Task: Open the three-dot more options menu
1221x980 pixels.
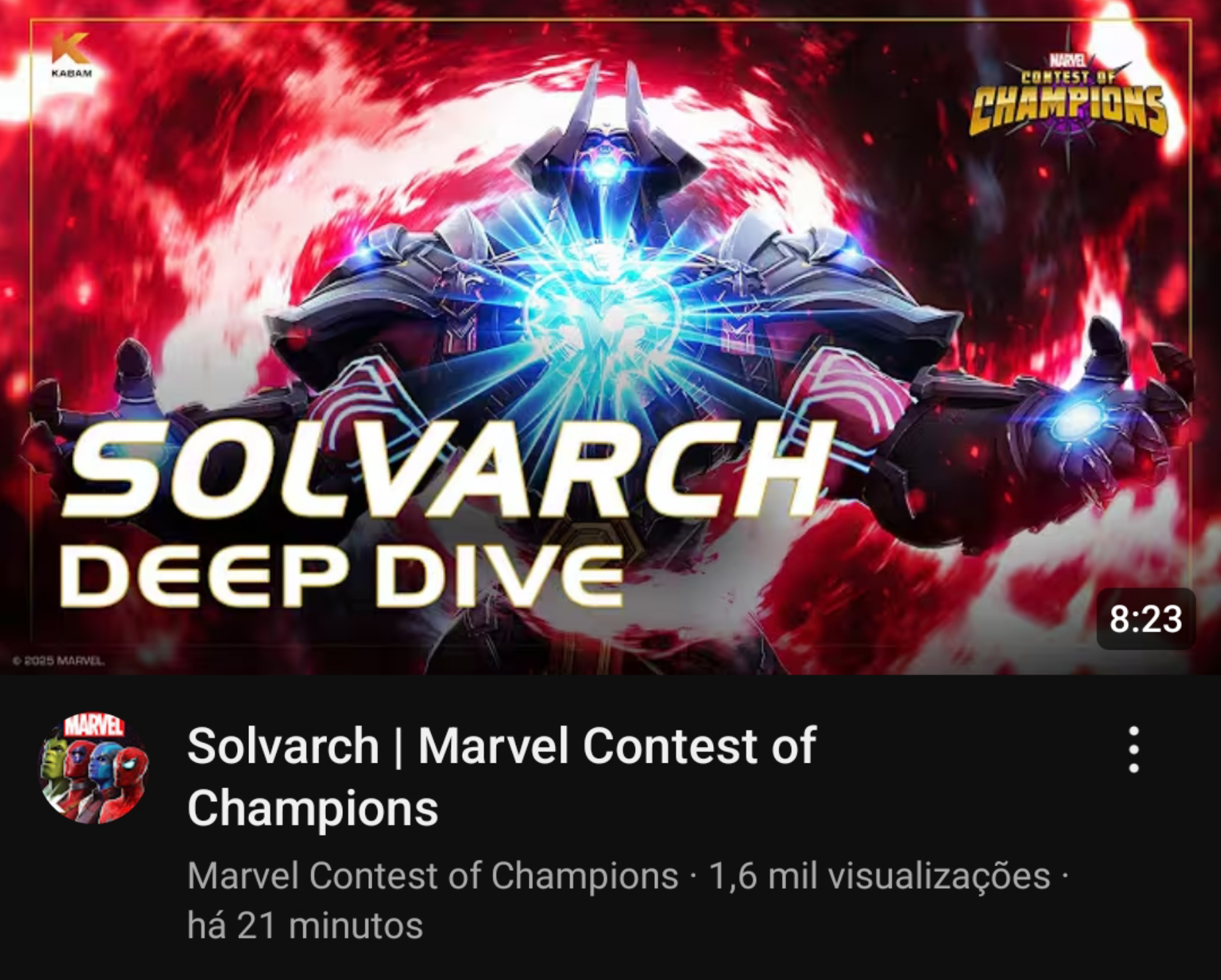Action: point(1134,750)
